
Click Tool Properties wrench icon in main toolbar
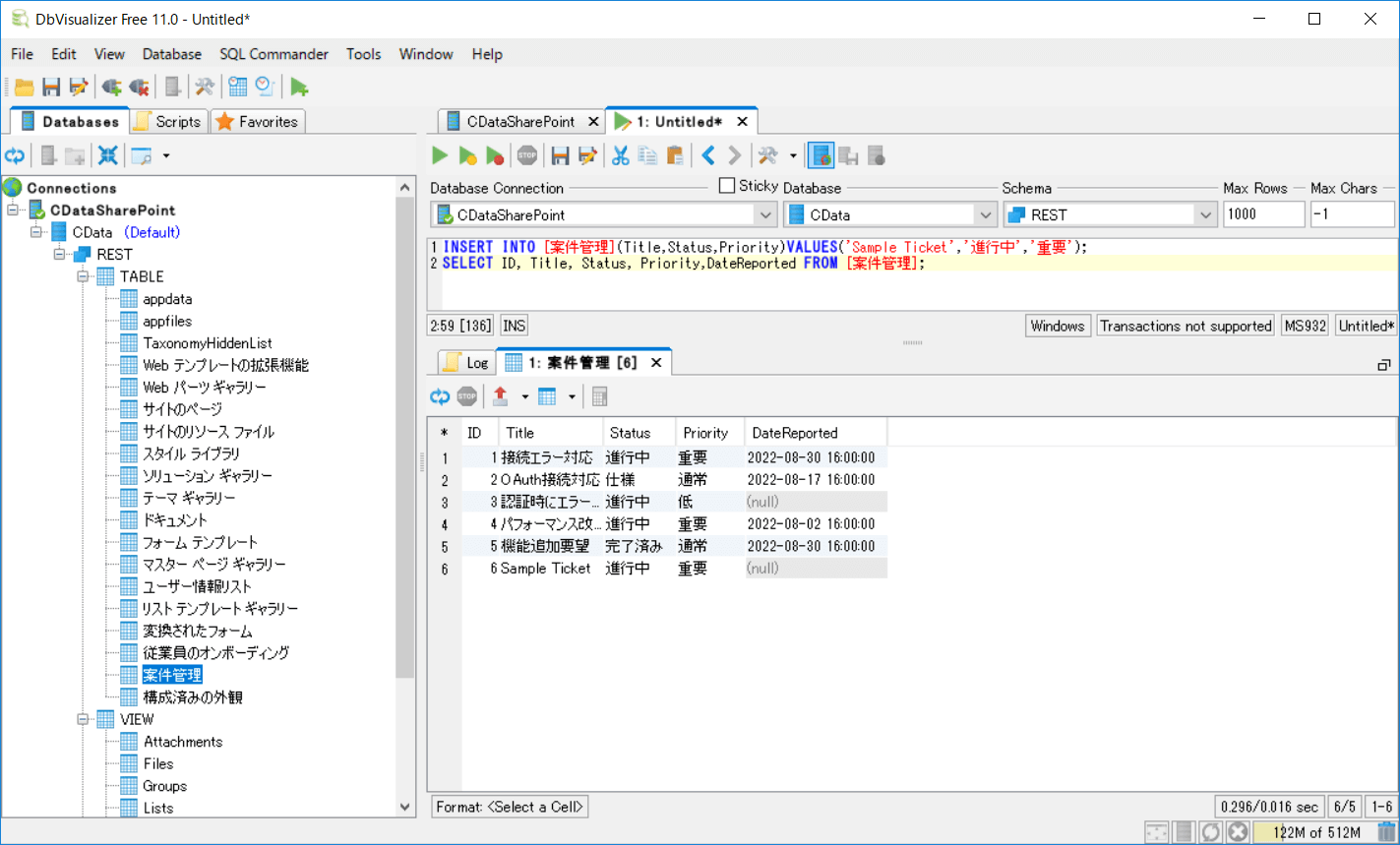click(x=205, y=88)
